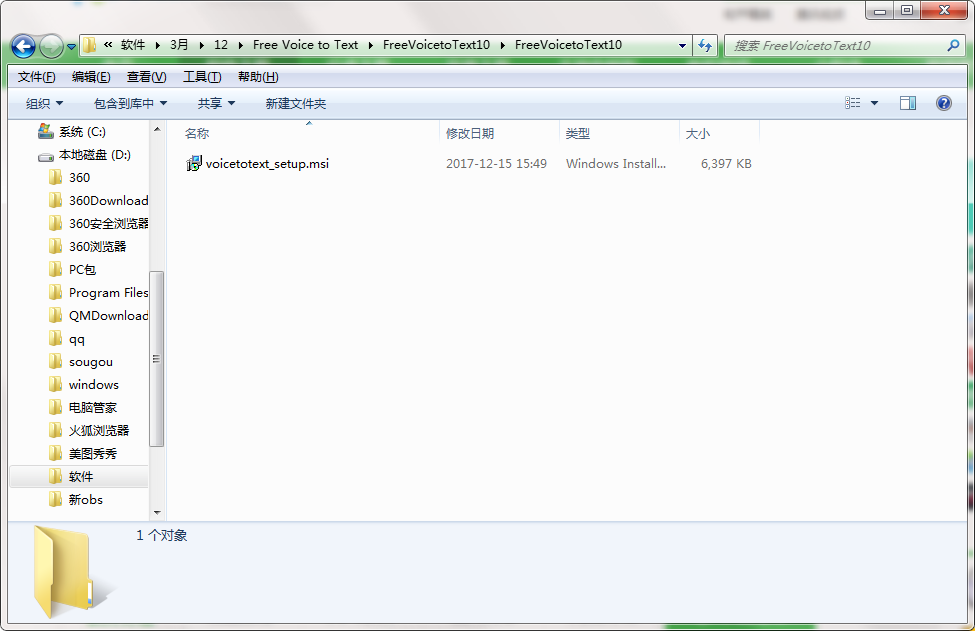Toggle the preview pane icon
The height and width of the screenshot is (631, 975).
(x=908, y=103)
